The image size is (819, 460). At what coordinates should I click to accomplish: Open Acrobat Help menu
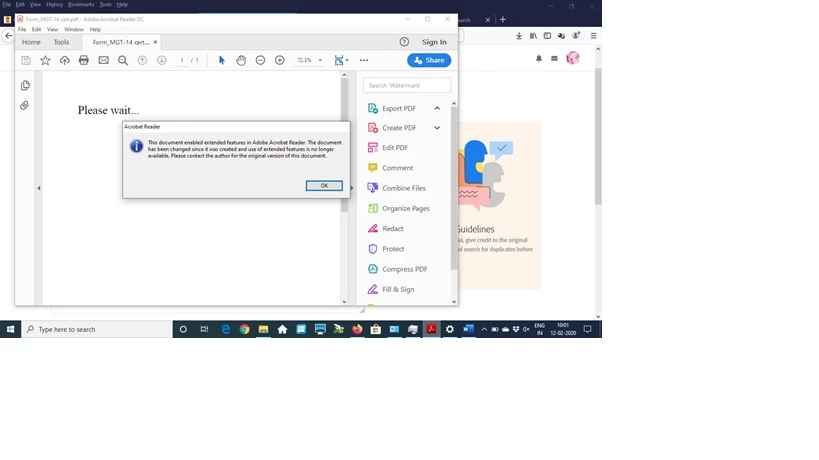[x=95, y=30]
